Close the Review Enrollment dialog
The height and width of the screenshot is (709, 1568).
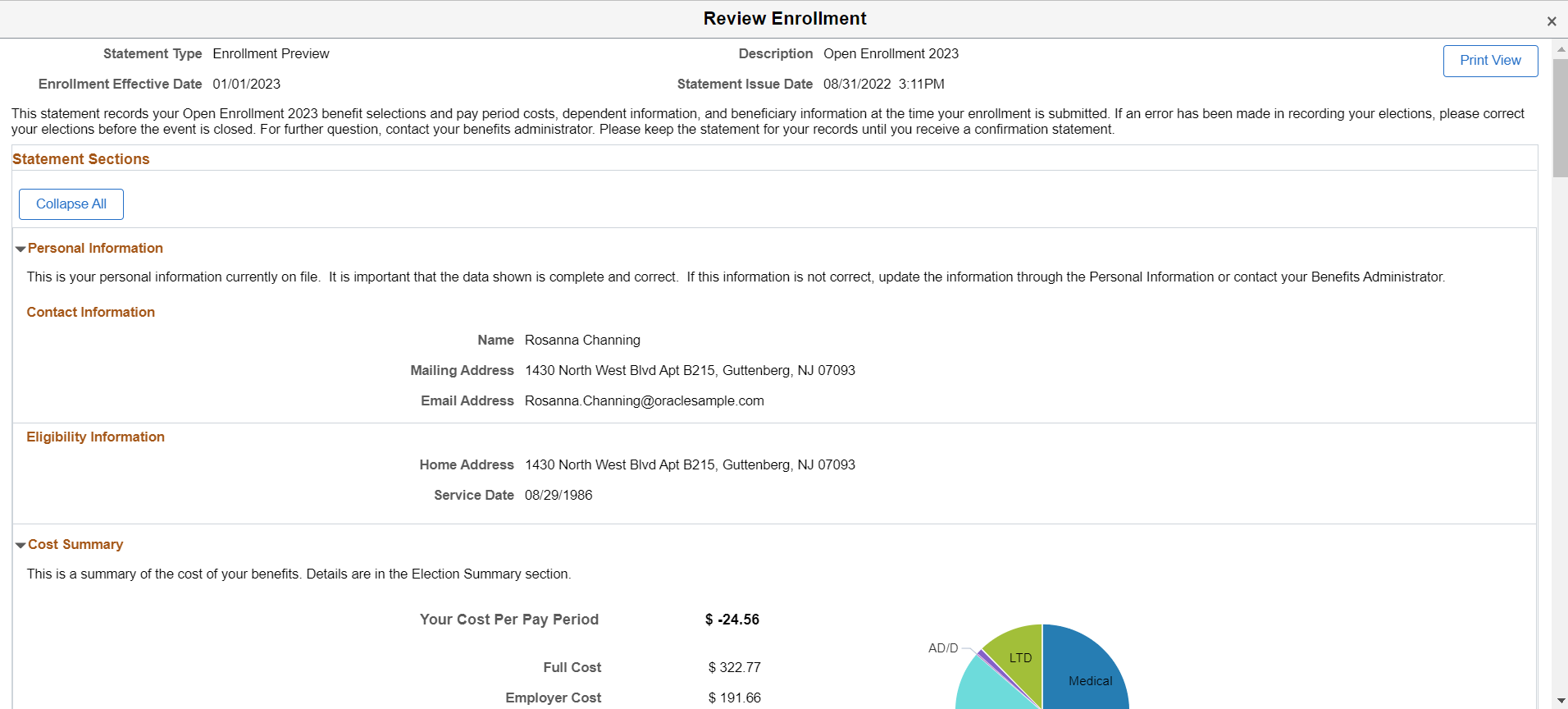(x=1551, y=21)
